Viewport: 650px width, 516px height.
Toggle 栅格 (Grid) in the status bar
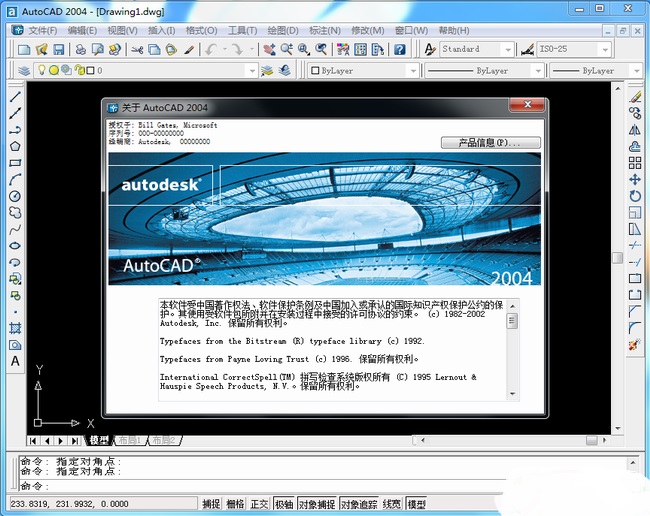(x=235, y=504)
